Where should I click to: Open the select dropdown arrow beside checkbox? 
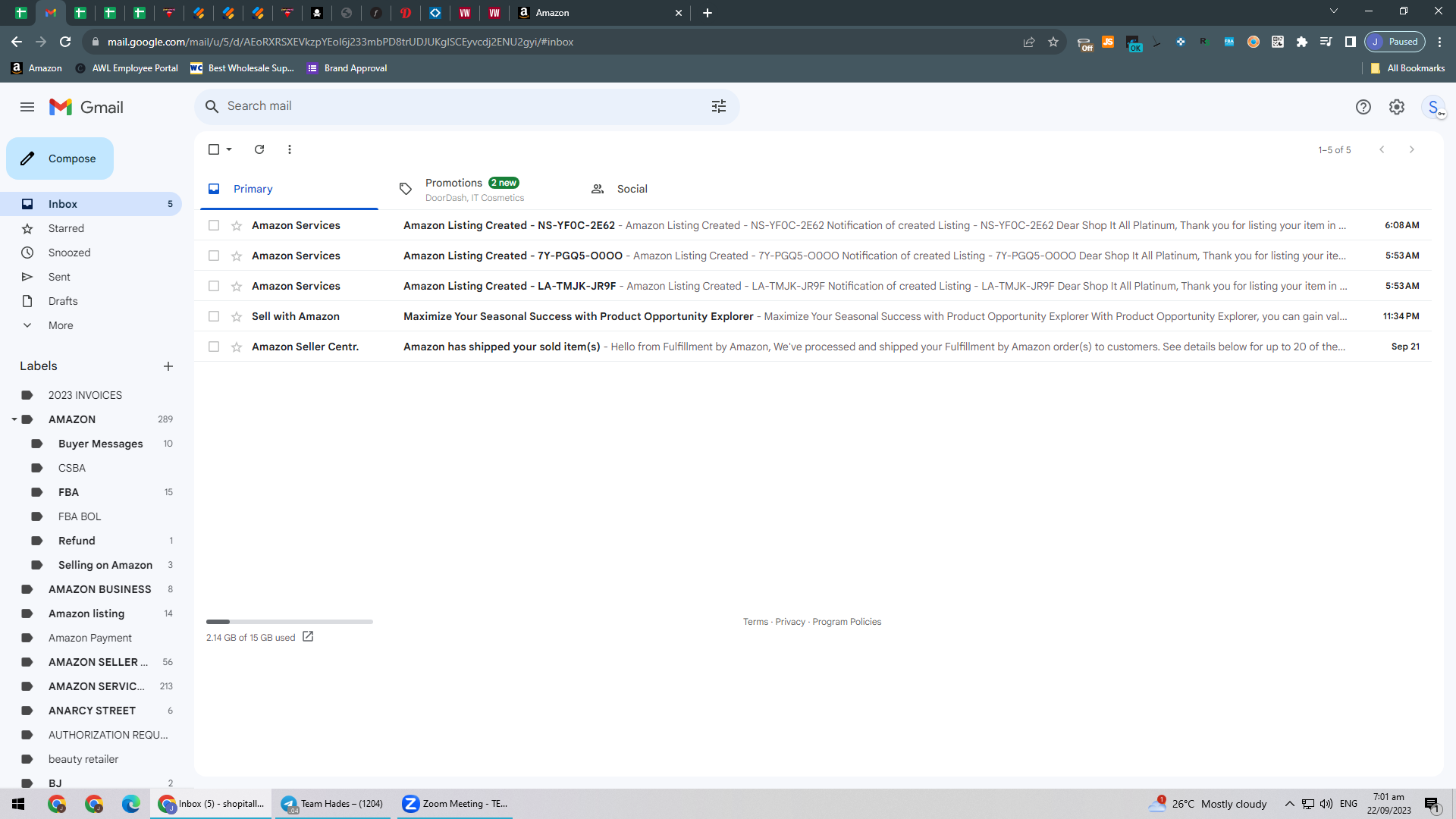[229, 149]
